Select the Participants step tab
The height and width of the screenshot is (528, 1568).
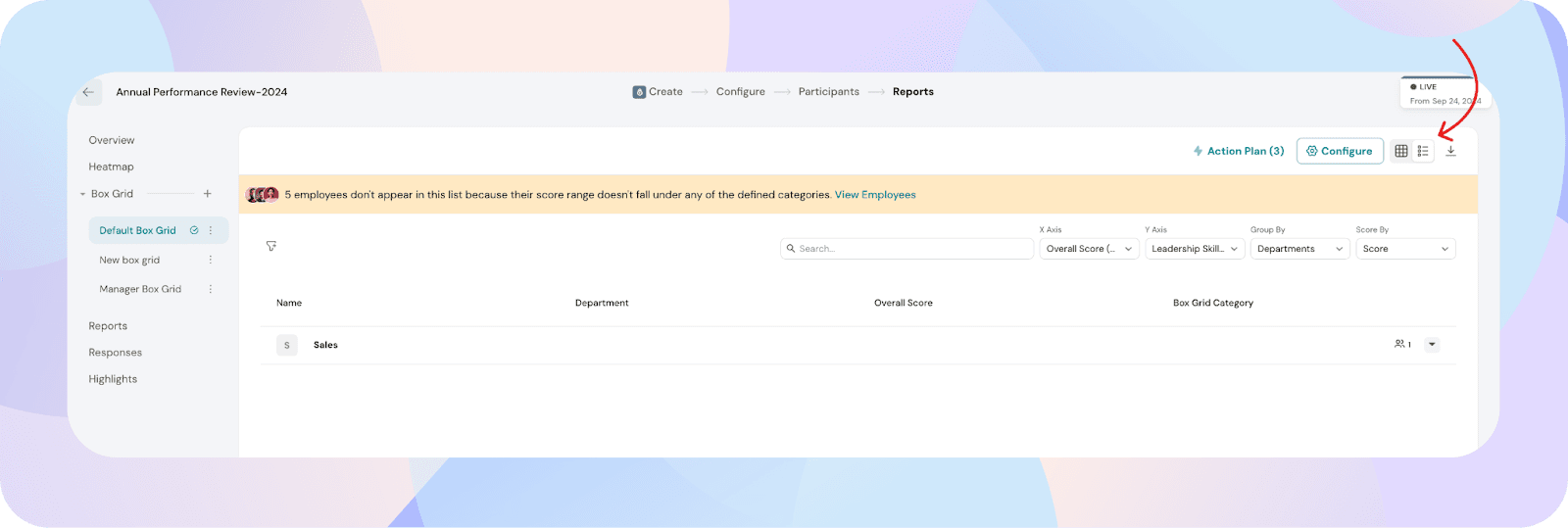pos(828,92)
